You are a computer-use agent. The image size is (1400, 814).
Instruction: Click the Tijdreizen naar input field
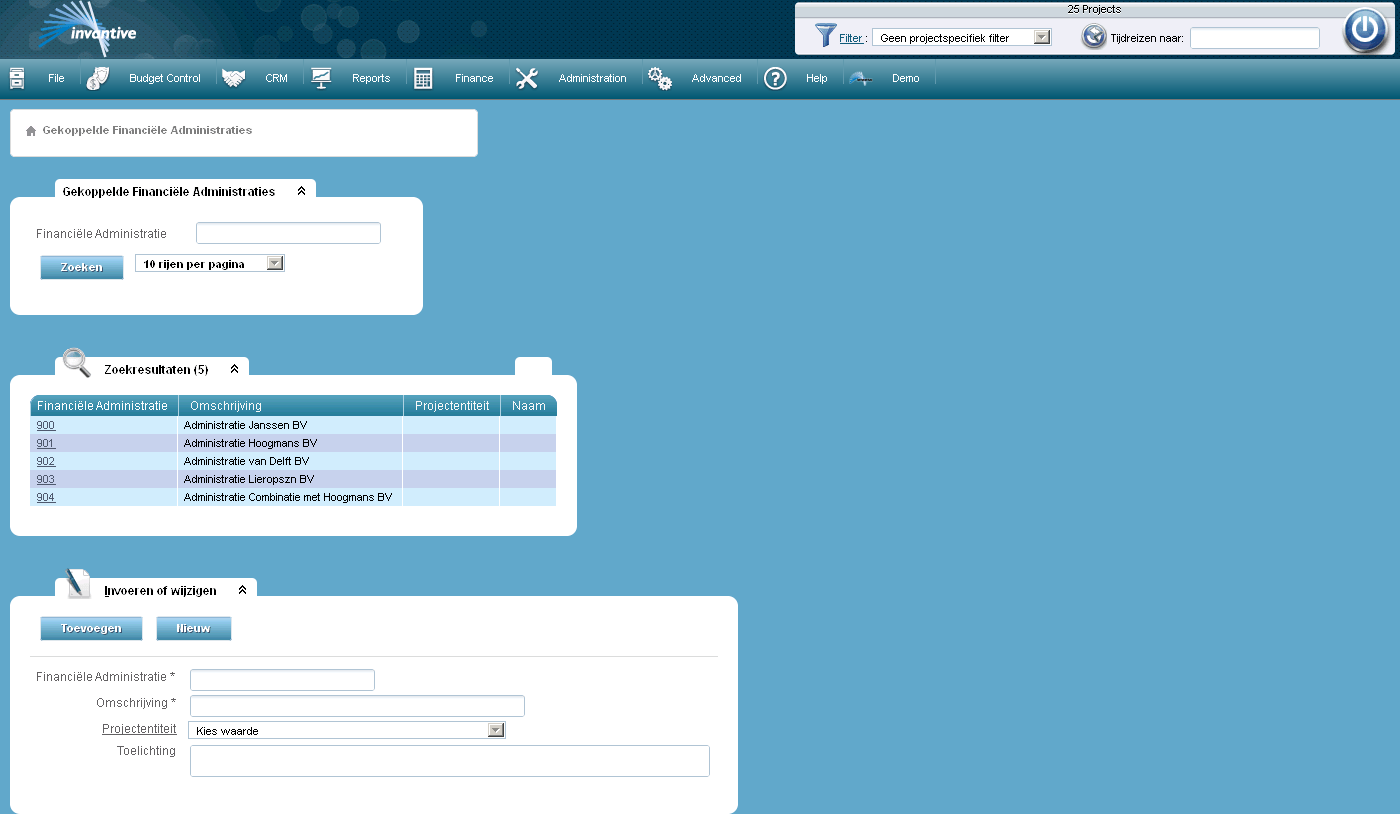pyautogui.click(x=1255, y=38)
